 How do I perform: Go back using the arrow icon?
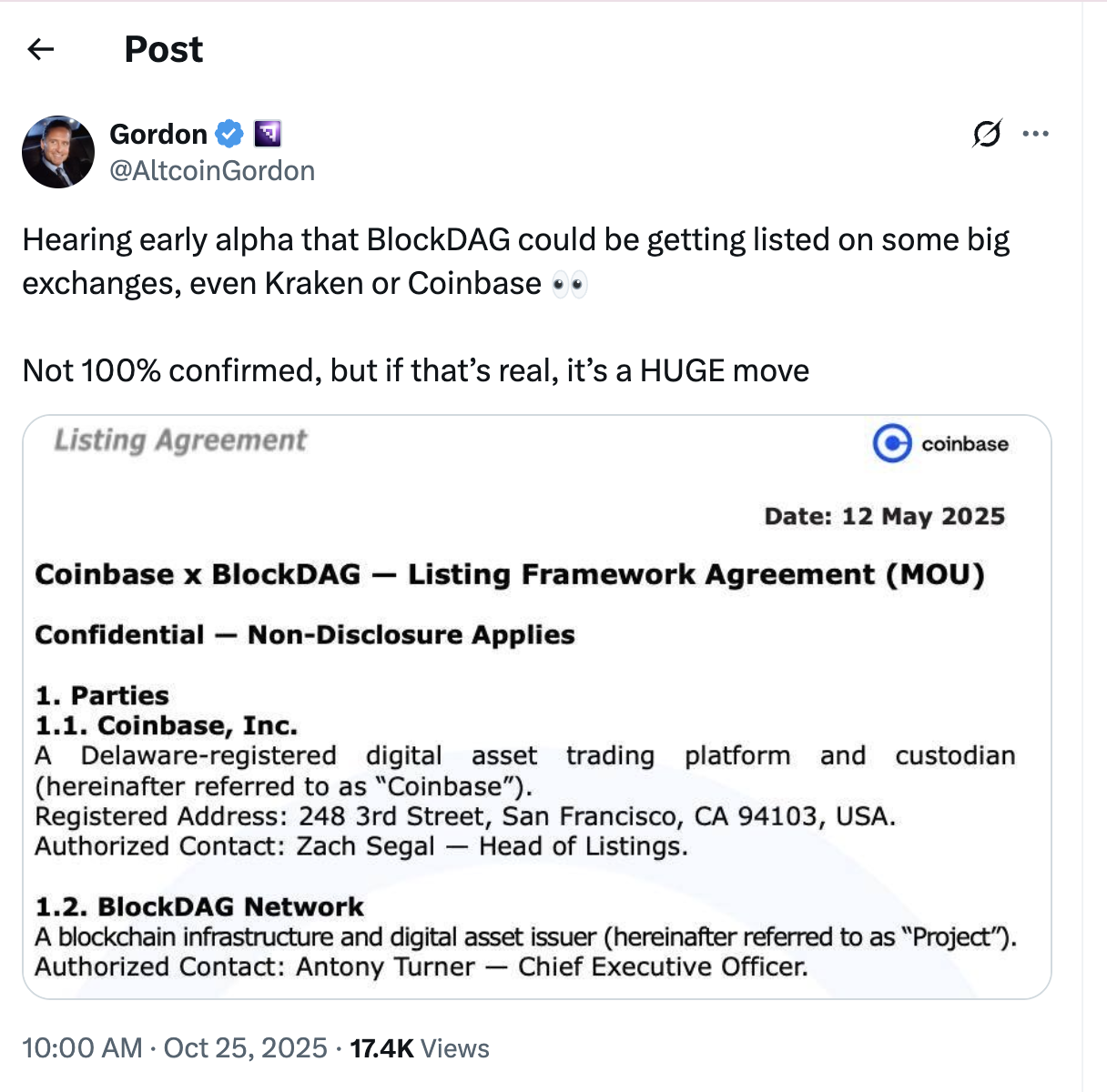(x=40, y=49)
